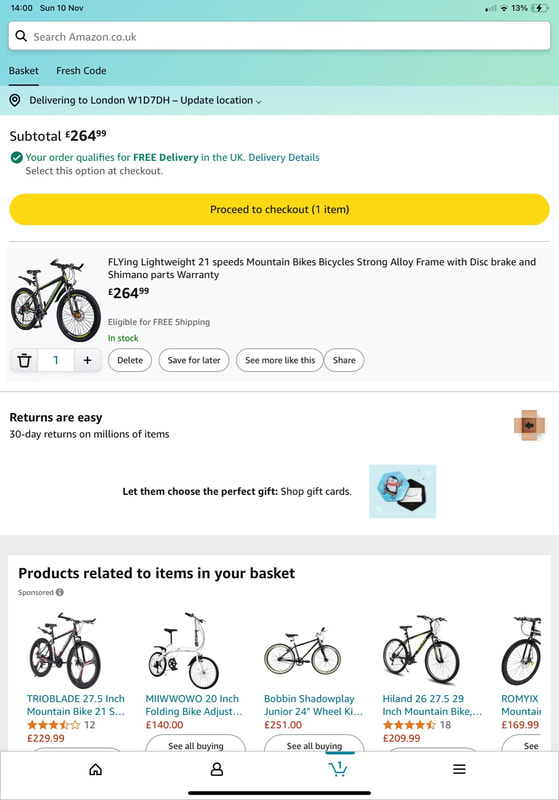Open the basket cart icon
The image size is (559, 800).
click(338, 769)
